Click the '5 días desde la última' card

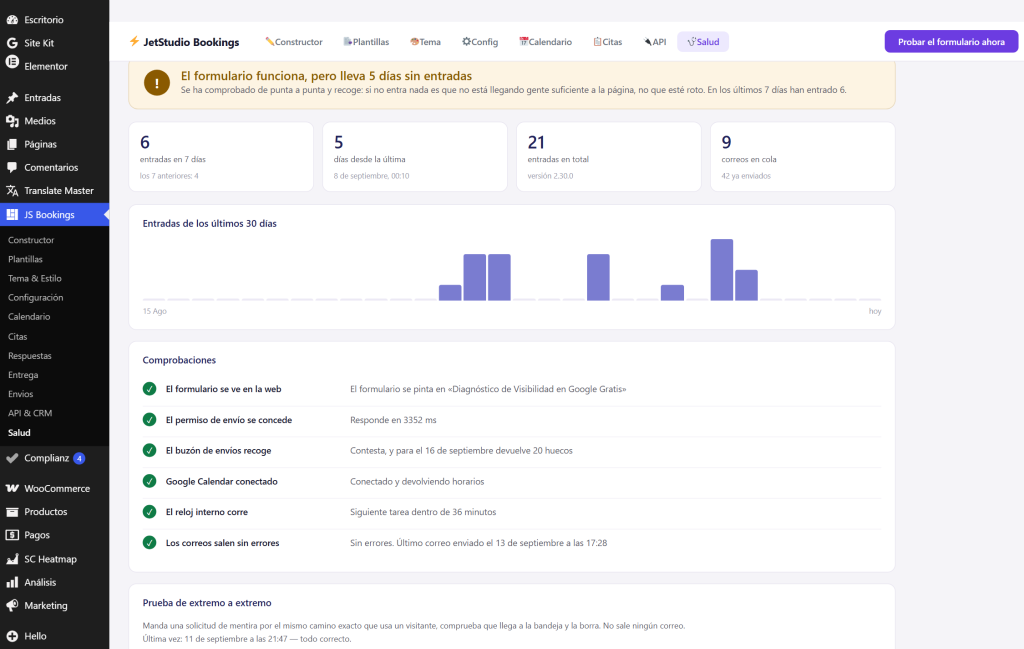point(415,157)
